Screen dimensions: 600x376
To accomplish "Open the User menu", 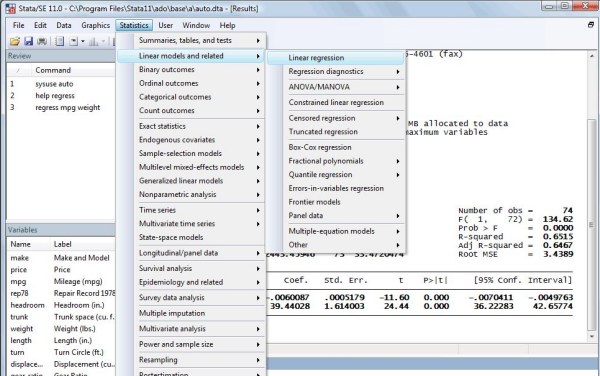I will [x=165, y=25].
